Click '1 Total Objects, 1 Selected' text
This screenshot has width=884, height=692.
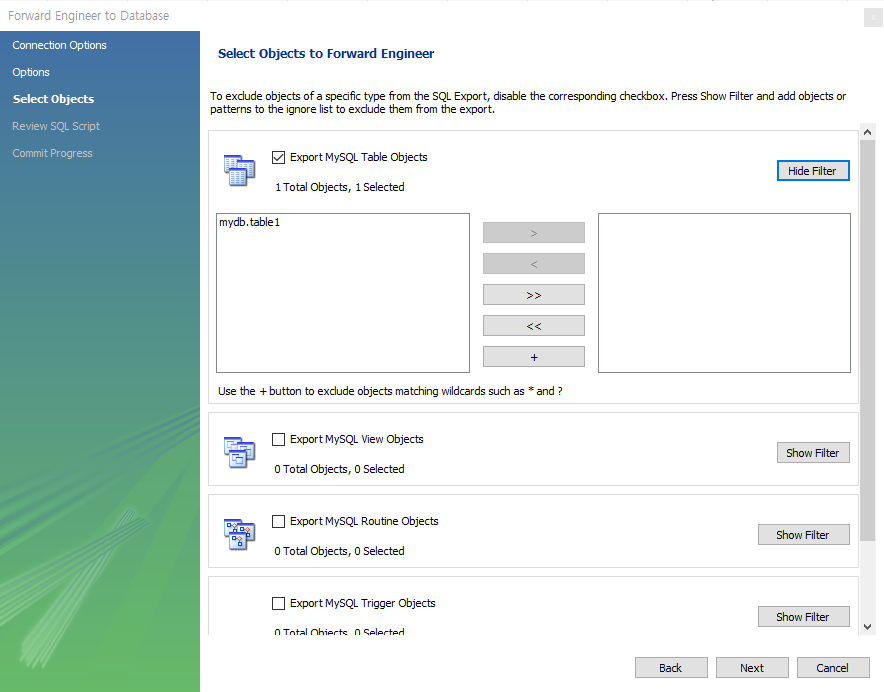tap(339, 187)
